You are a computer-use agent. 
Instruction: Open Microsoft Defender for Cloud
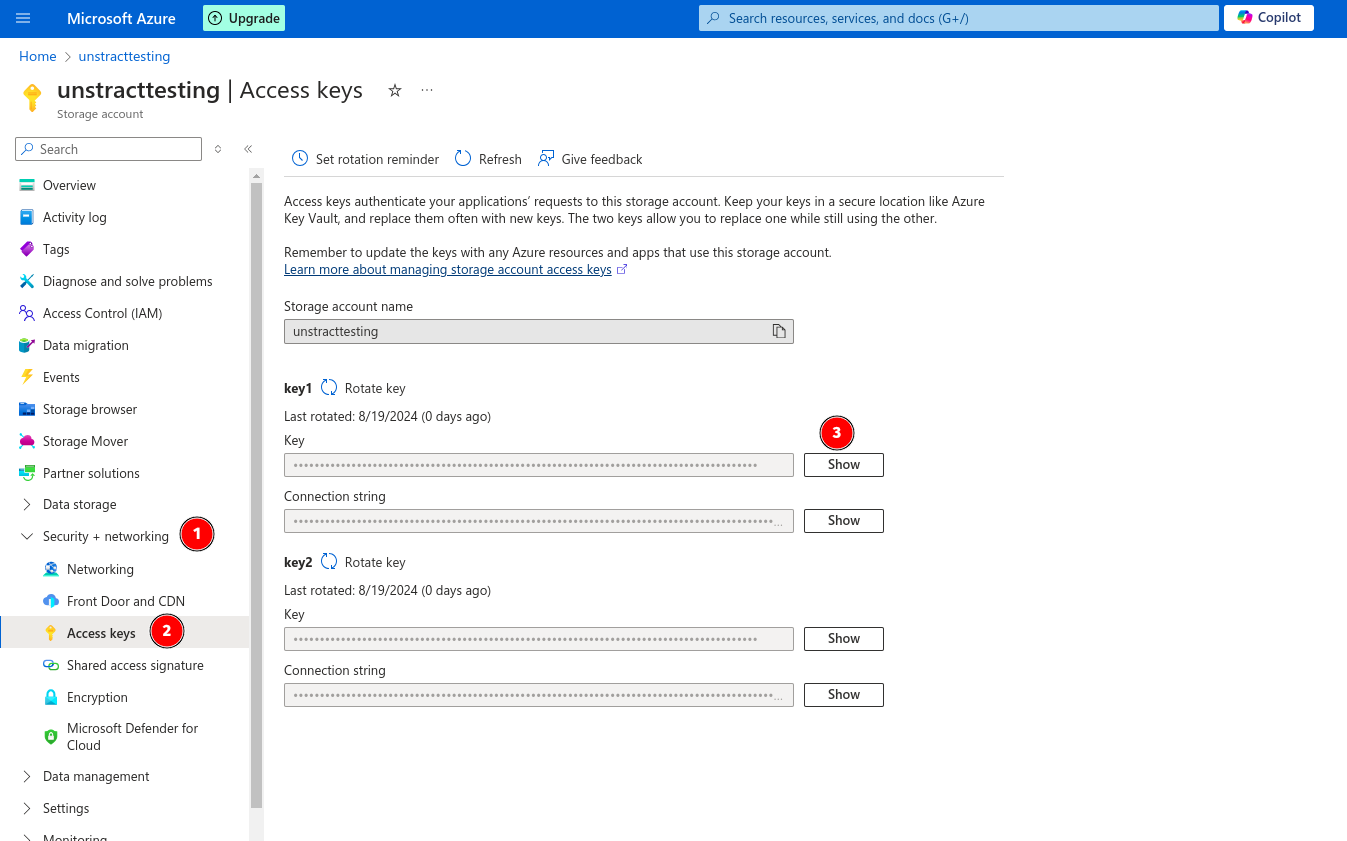point(132,736)
